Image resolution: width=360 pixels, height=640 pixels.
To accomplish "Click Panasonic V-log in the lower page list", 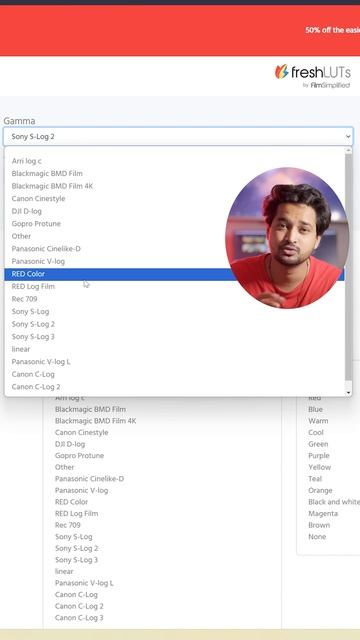I will 82,490.
